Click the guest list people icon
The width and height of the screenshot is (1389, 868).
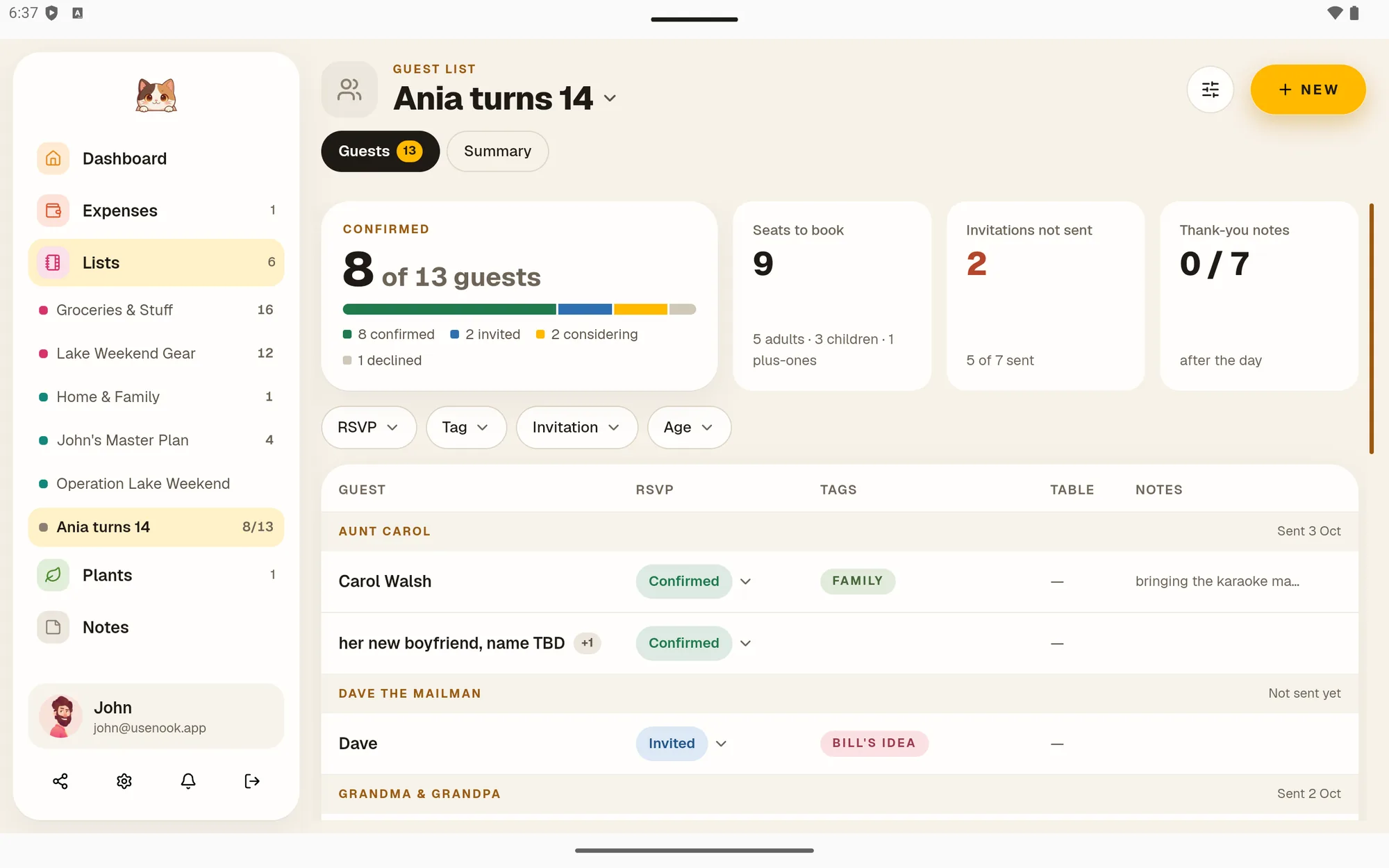[x=349, y=90]
